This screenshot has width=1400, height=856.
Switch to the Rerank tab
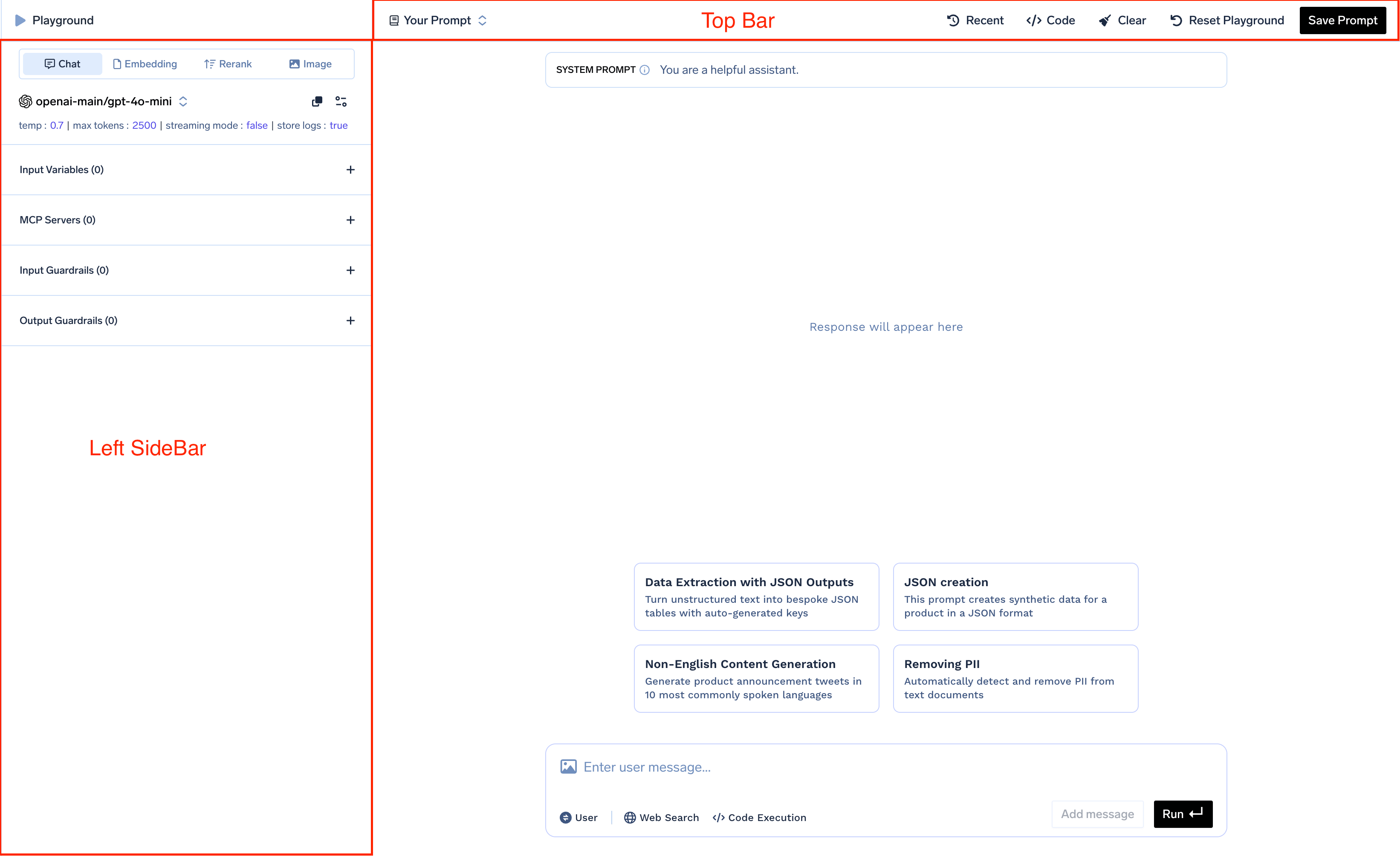point(228,64)
